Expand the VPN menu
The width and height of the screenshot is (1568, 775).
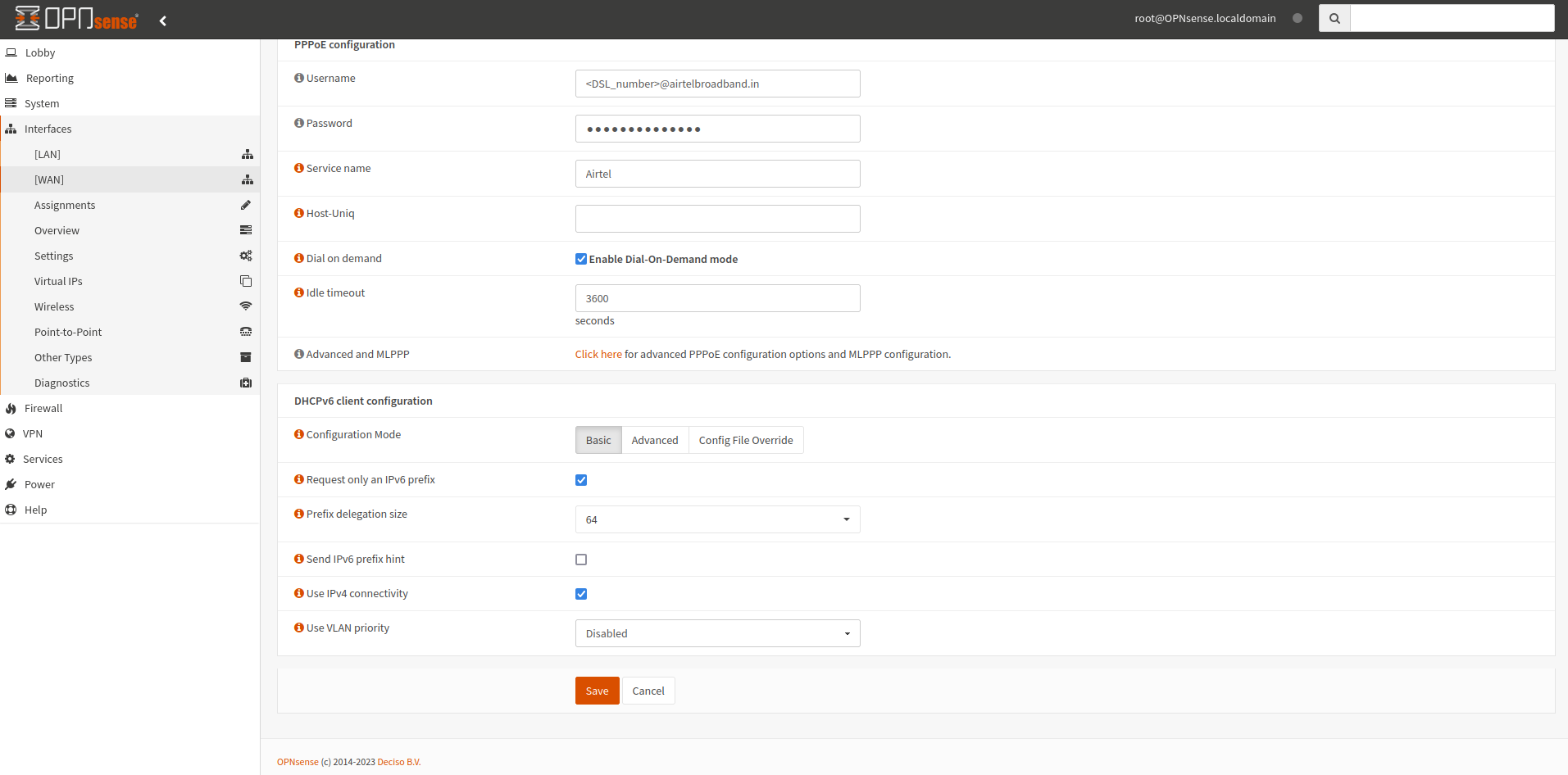point(130,433)
